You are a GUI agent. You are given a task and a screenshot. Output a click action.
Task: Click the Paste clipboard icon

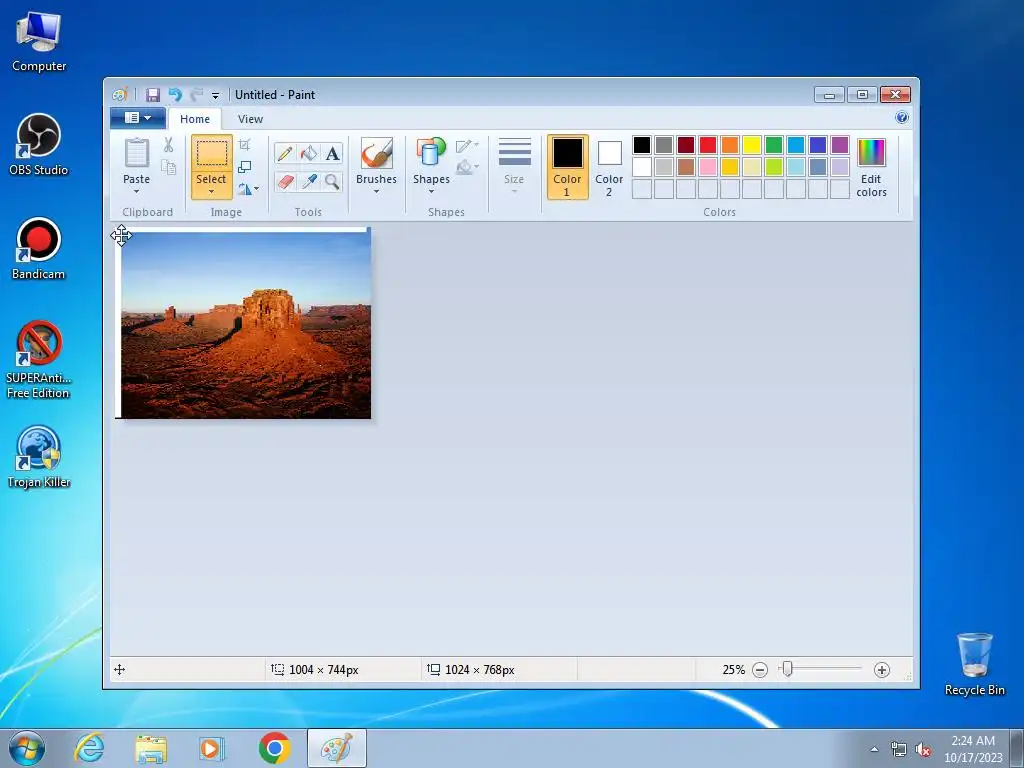[x=136, y=153]
